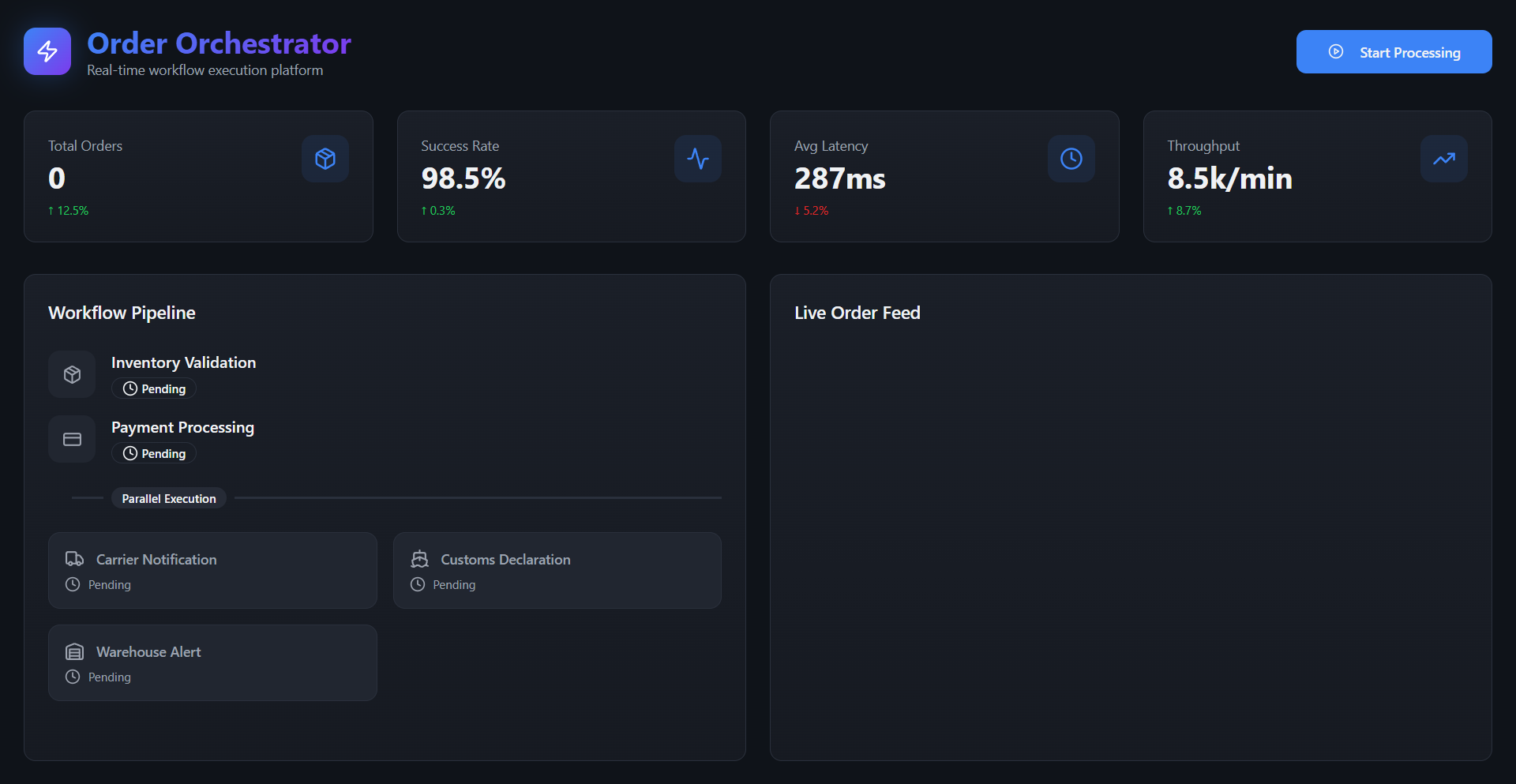
Task: Click the lightning bolt app logo
Action: pyautogui.click(x=47, y=51)
